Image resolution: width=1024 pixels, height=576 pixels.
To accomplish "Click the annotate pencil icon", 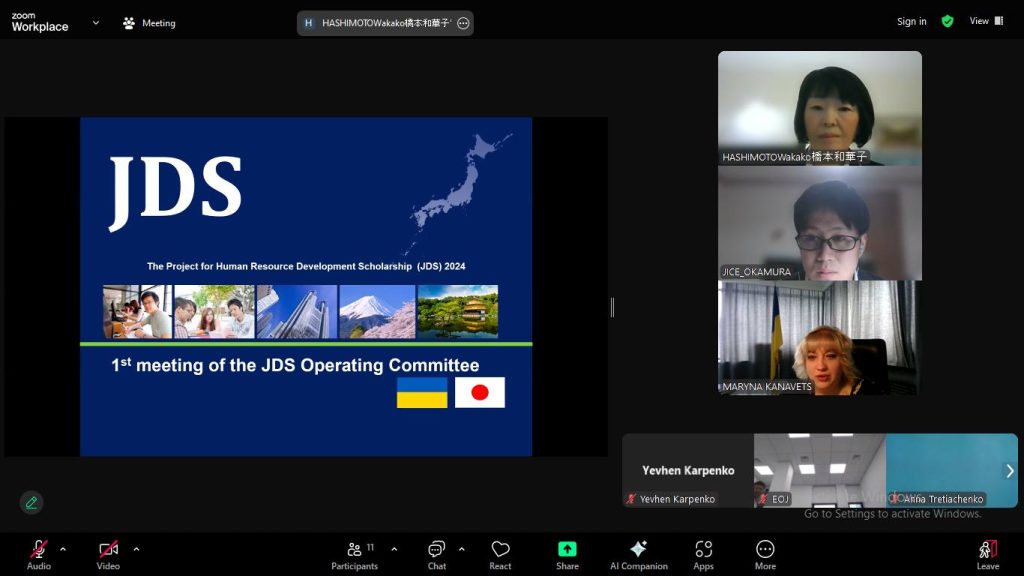I will [x=31, y=502].
